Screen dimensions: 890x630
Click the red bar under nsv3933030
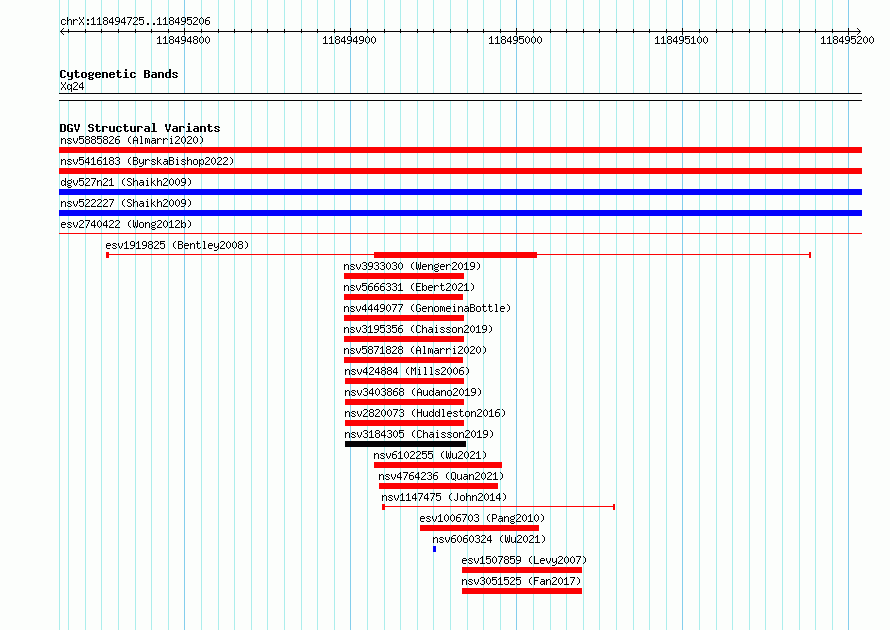404,276
